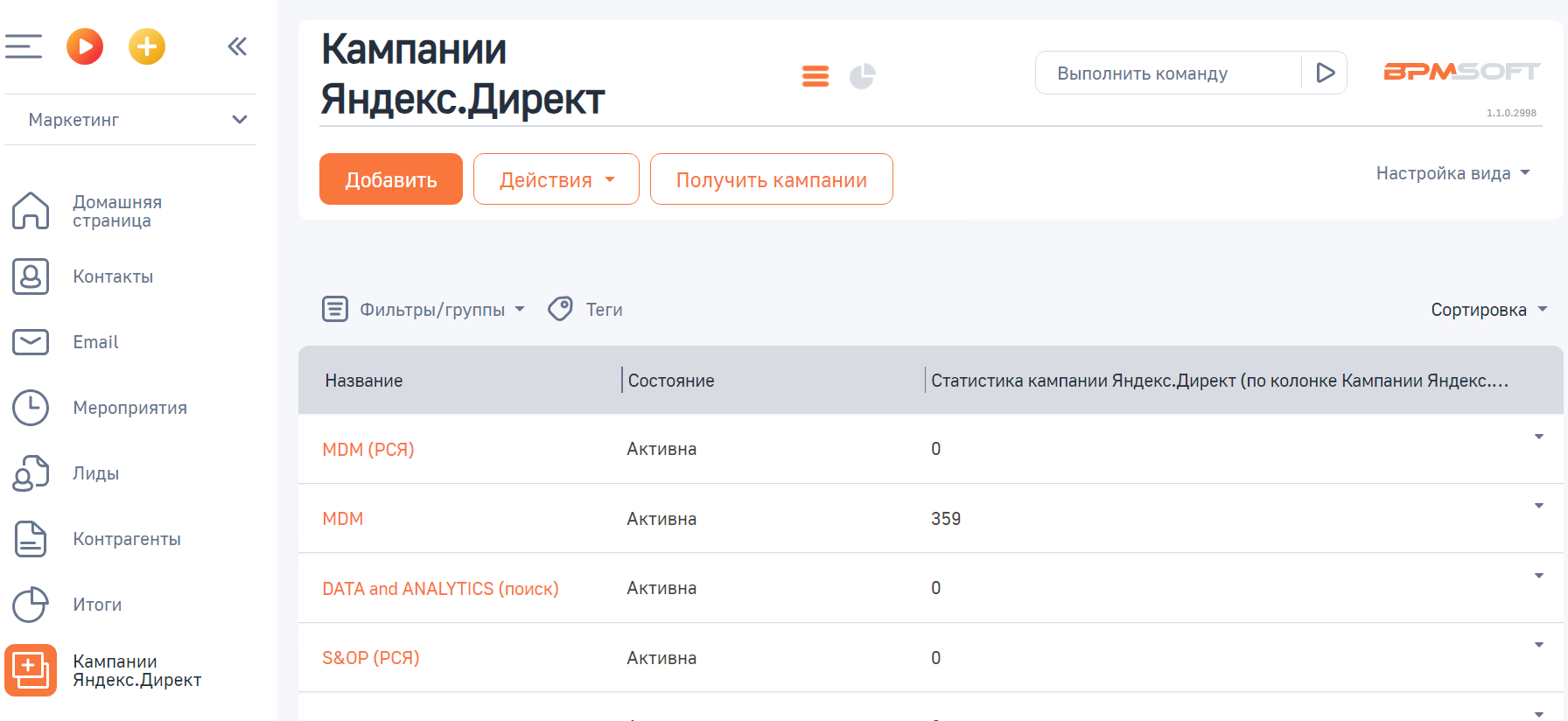Open the Сортировка dropdown
The image size is (1568, 721).
coord(1489,310)
